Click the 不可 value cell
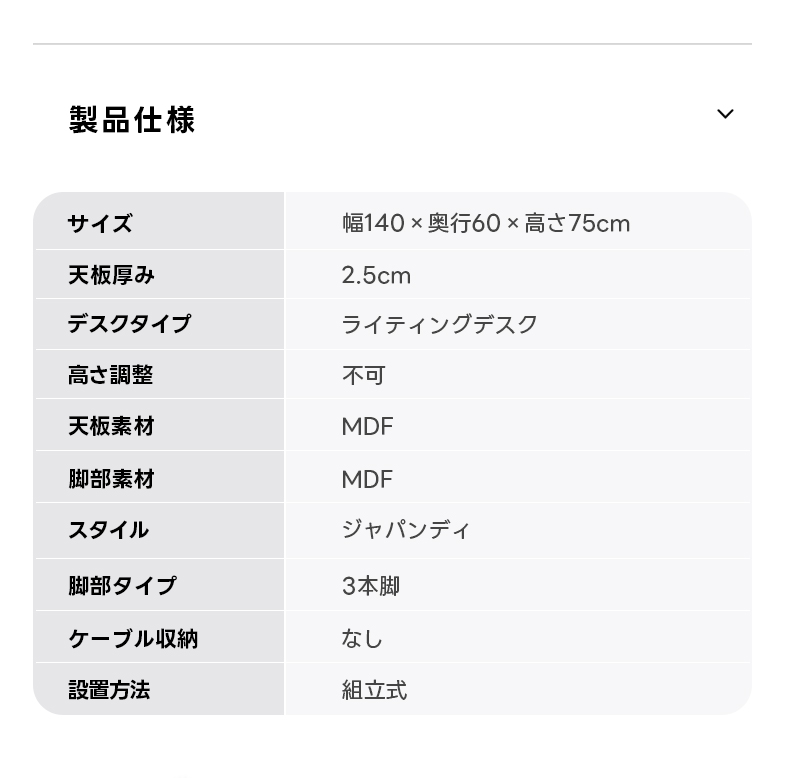The height and width of the screenshot is (778, 790). pyautogui.click(x=363, y=375)
